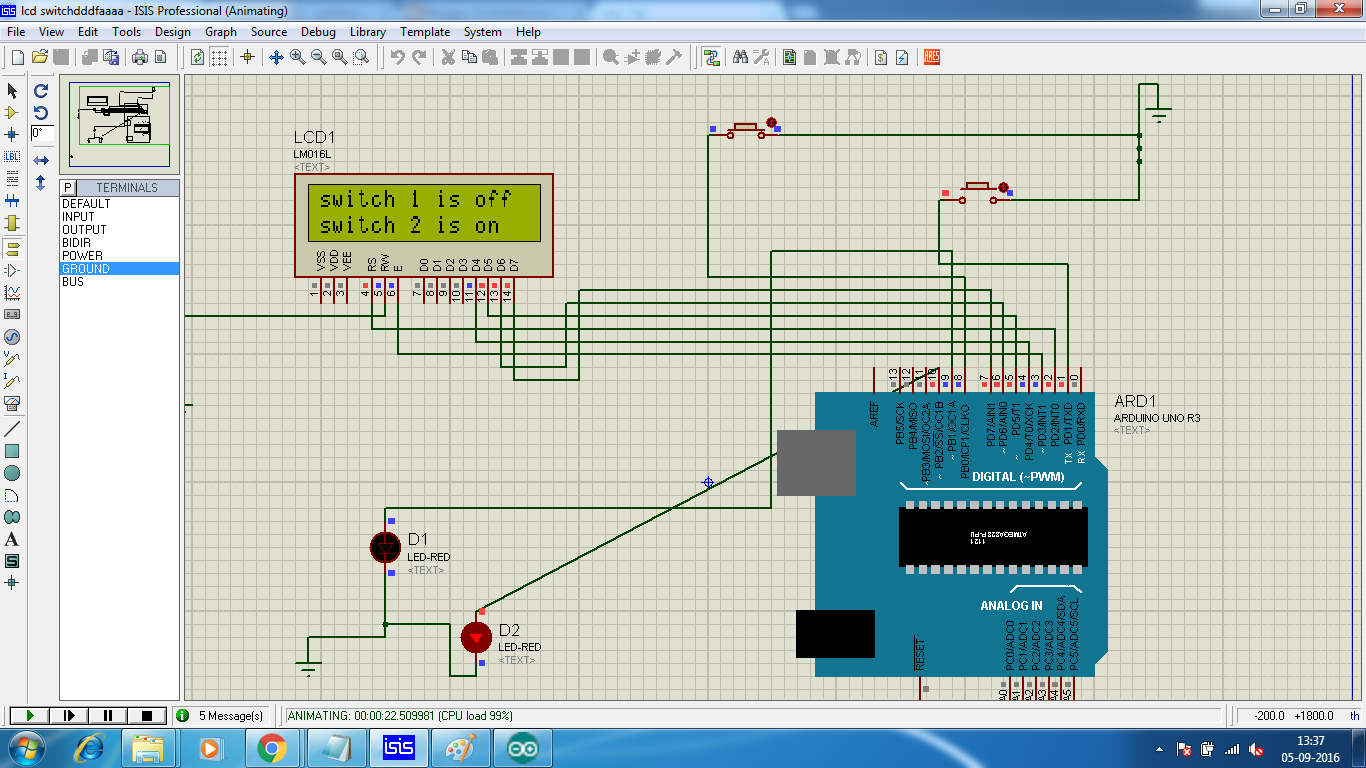Click the rotation angle input field
The height and width of the screenshot is (768, 1366).
(x=42, y=133)
